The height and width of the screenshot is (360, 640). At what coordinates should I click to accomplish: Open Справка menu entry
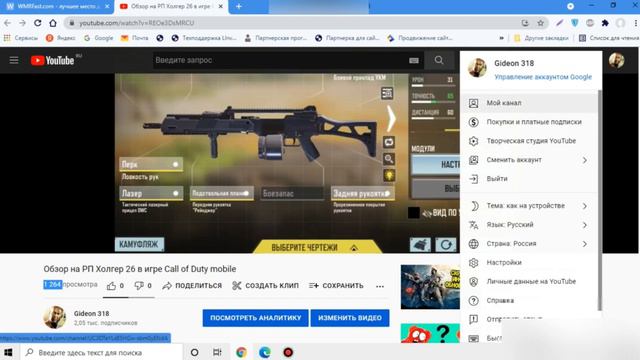click(x=529, y=300)
